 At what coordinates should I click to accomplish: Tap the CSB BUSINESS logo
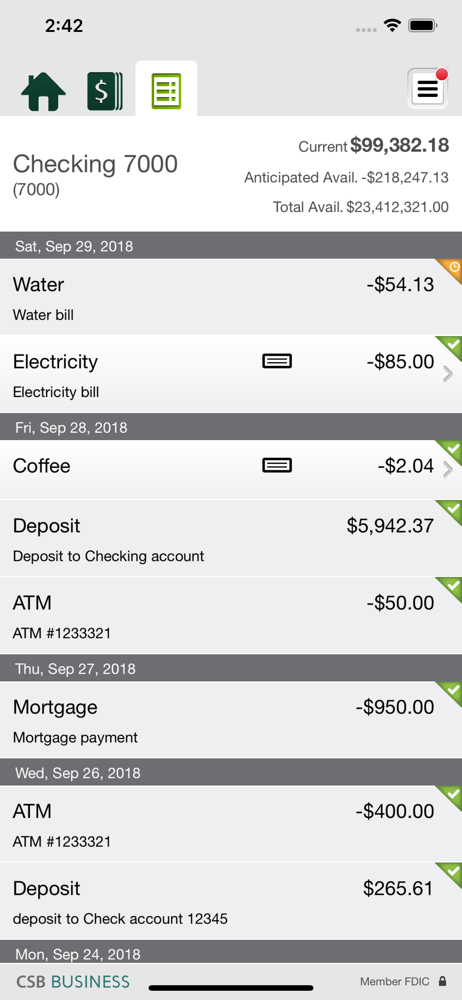pyautogui.click(x=73, y=982)
